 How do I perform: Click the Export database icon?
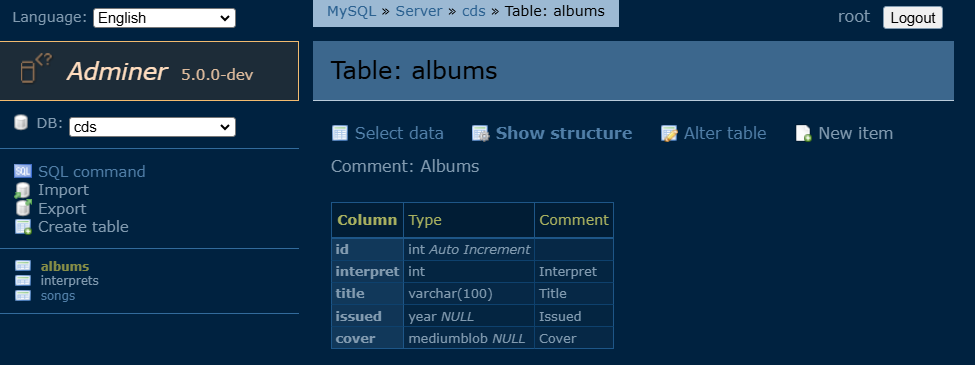22,208
